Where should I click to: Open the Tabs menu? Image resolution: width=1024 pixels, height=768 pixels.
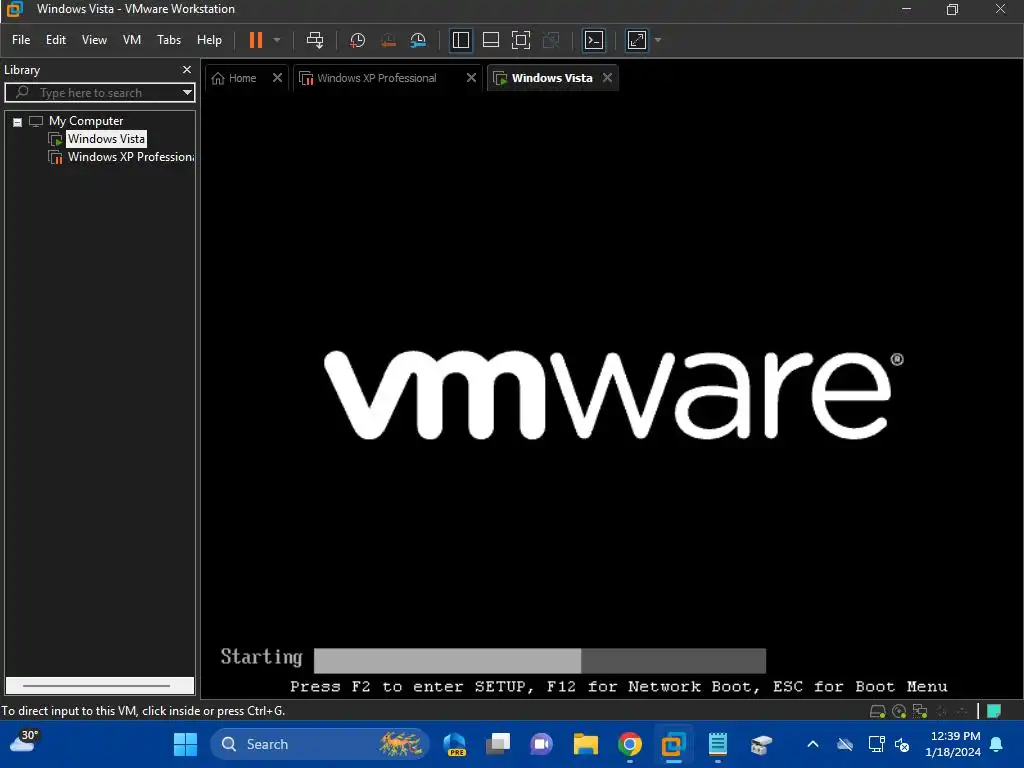click(169, 40)
